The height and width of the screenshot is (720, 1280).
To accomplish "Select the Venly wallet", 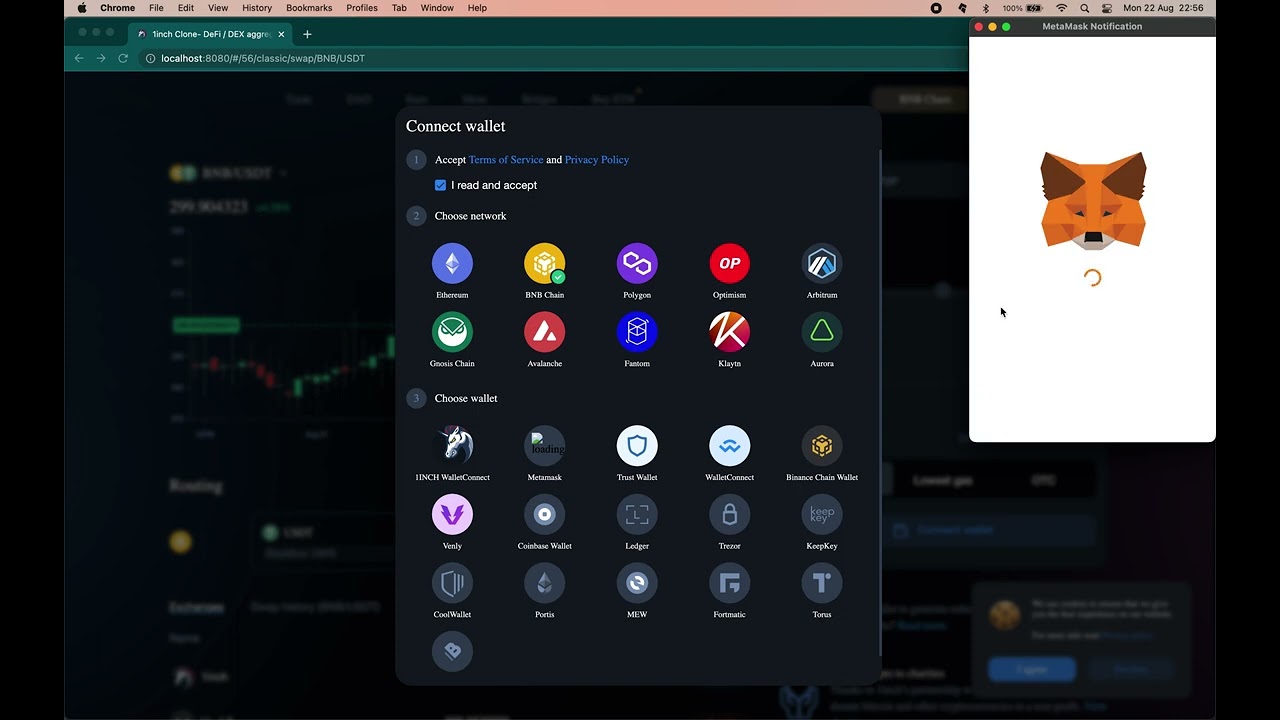I will pos(452,514).
